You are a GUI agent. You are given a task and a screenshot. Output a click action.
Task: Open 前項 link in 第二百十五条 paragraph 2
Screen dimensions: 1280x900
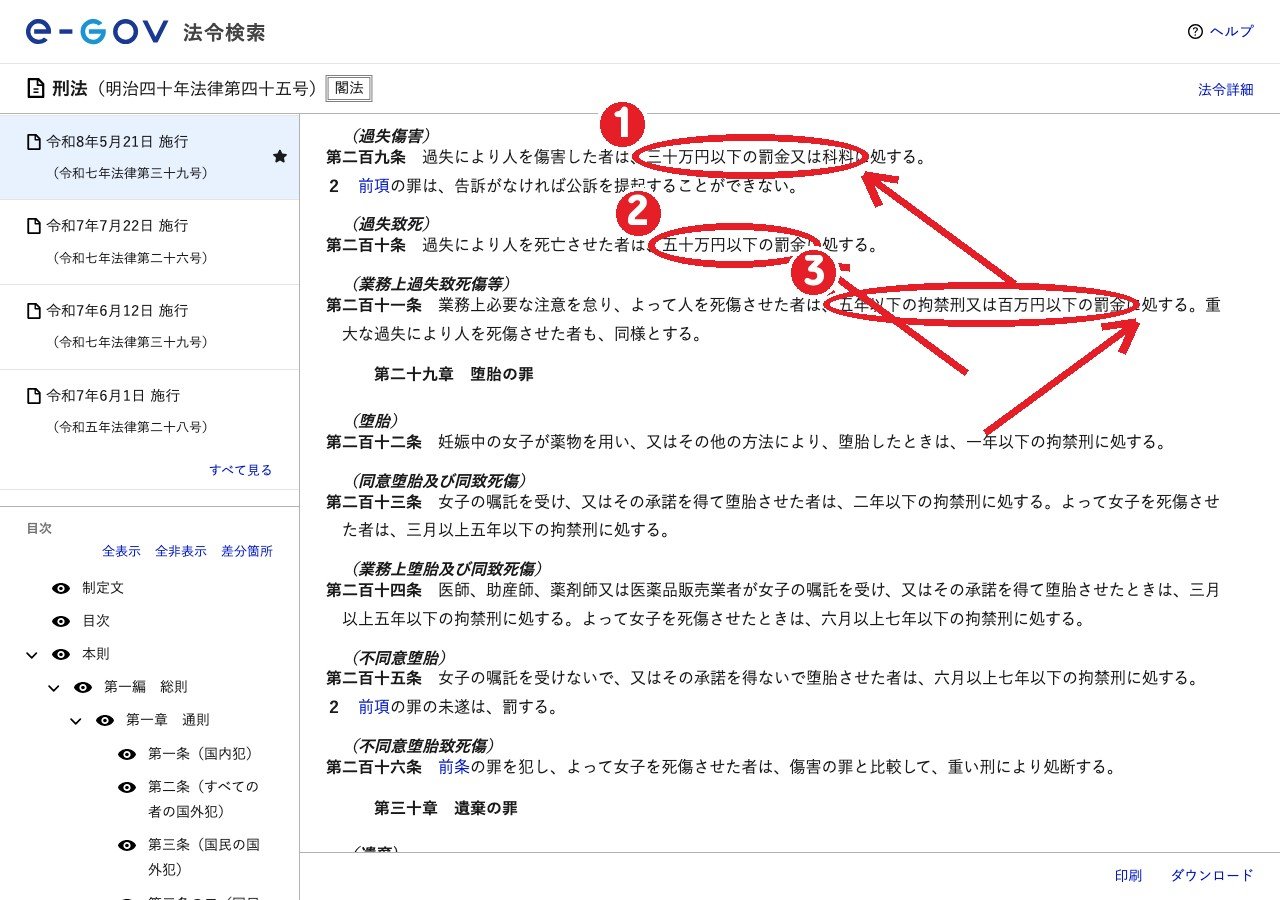(x=374, y=708)
